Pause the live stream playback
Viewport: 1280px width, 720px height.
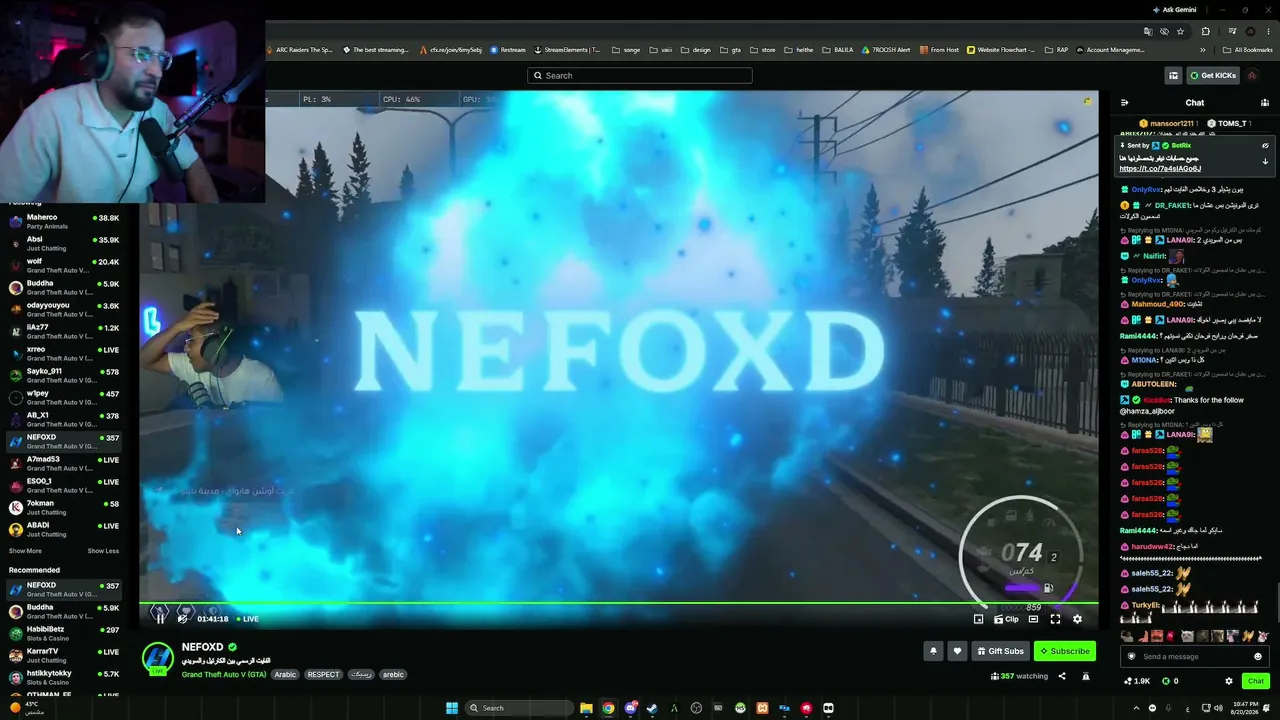pos(160,618)
